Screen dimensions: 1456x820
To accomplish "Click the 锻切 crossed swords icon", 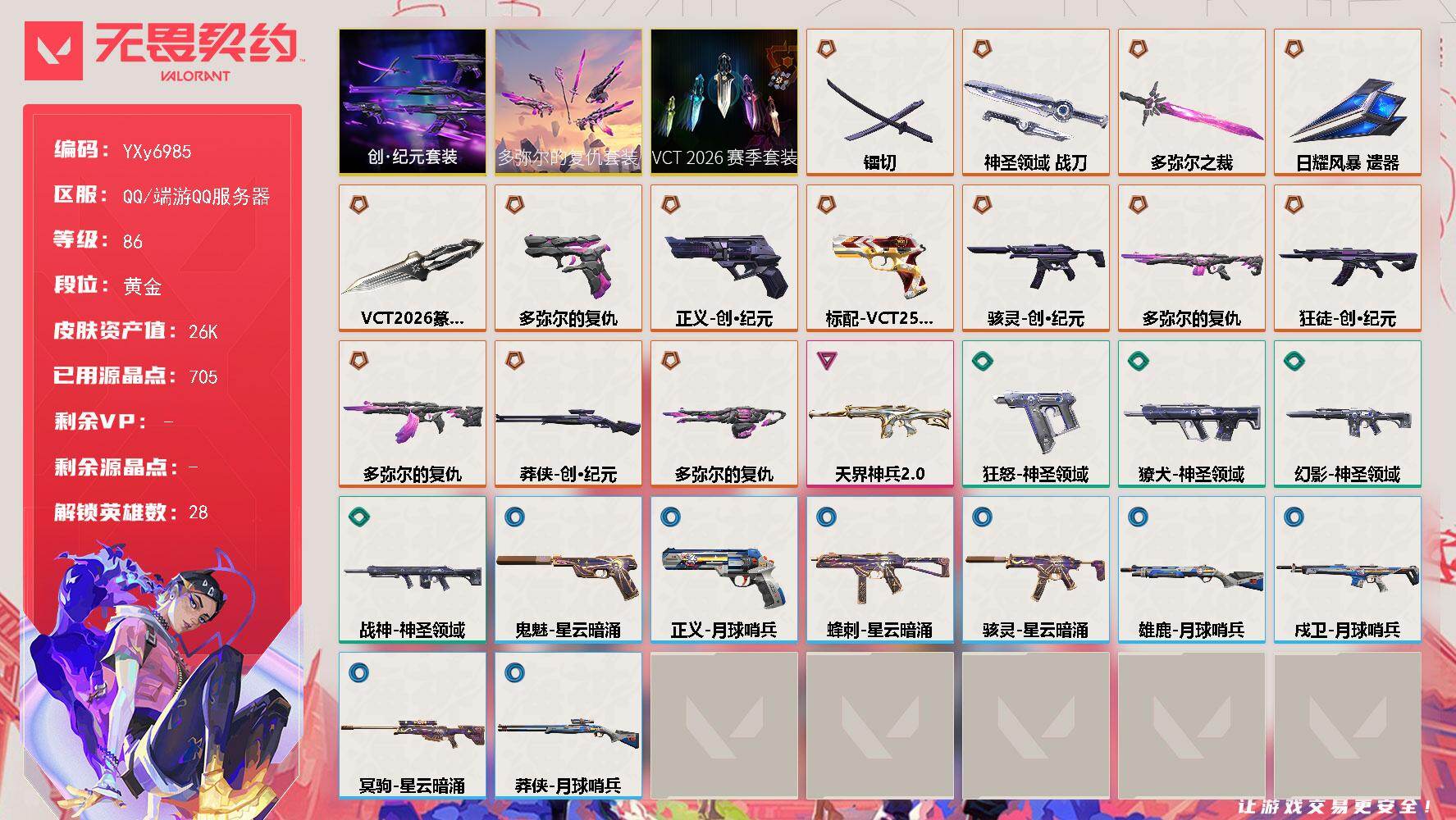I will 880,102.
